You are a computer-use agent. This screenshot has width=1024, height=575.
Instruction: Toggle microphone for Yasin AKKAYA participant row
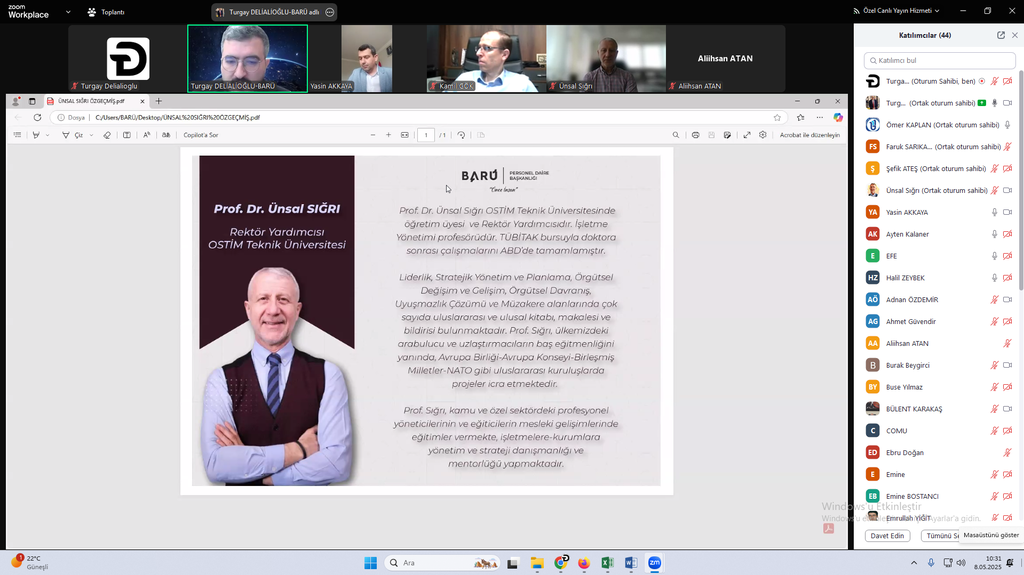pos(995,212)
